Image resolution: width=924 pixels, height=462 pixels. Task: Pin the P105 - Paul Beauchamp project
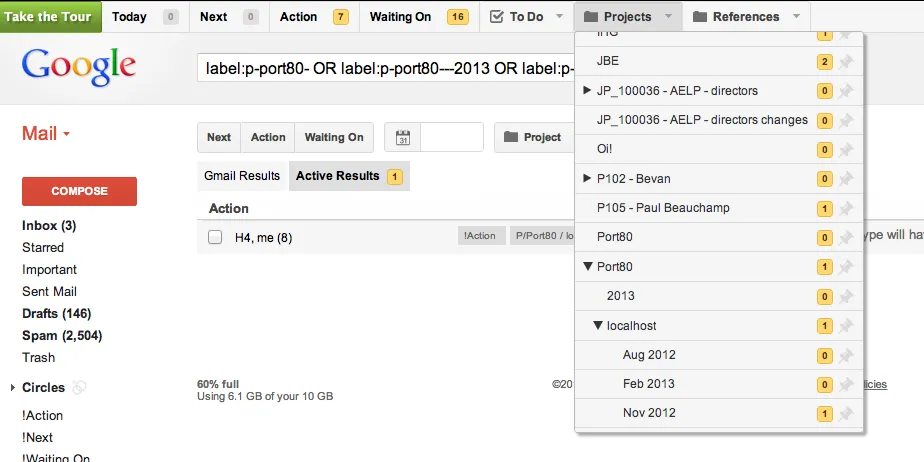tap(846, 209)
